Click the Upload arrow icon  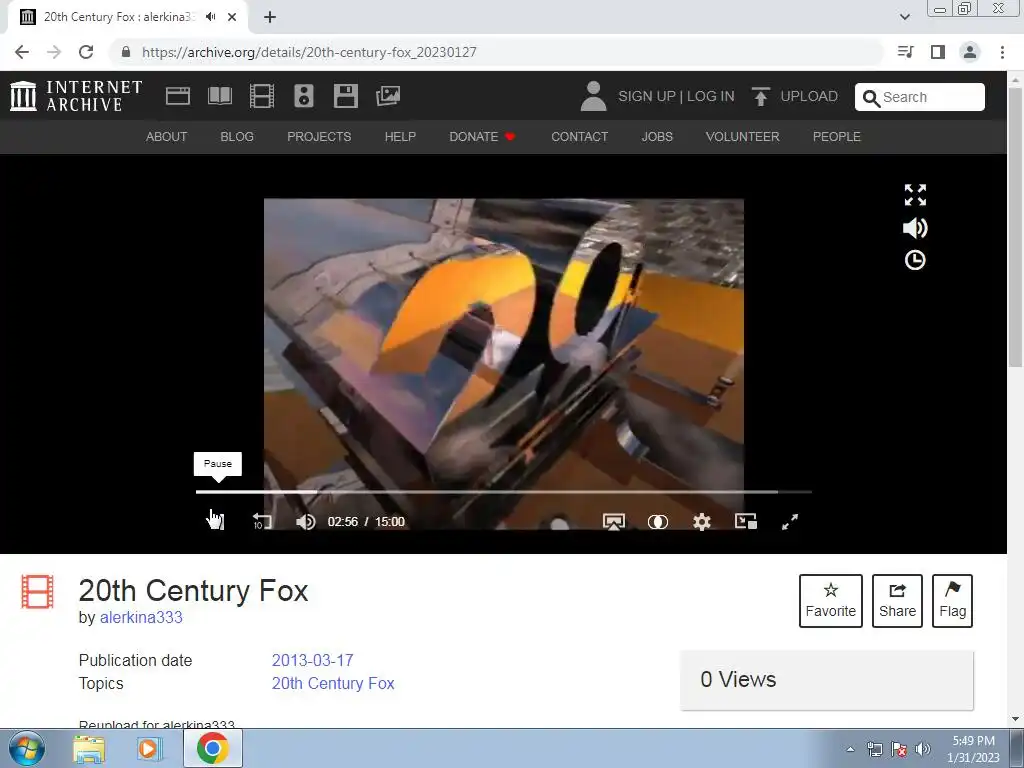pyautogui.click(x=760, y=96)
